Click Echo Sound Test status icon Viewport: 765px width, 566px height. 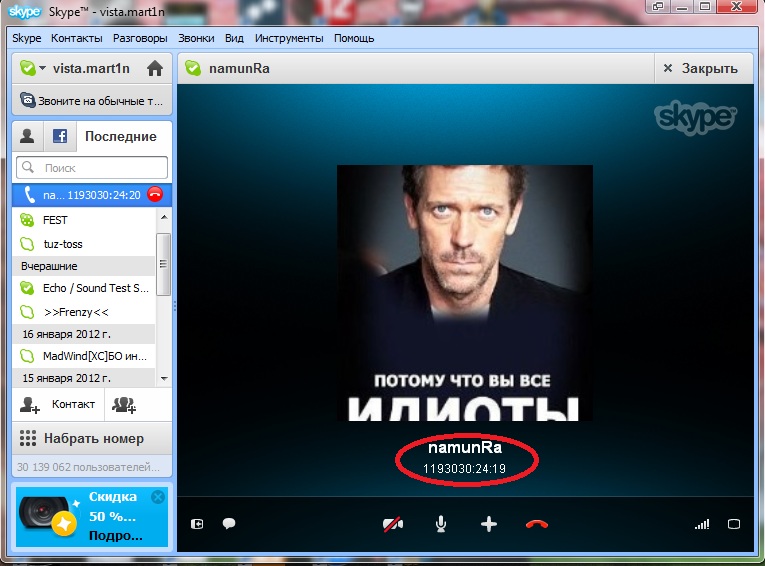click(x=27, y=288)
